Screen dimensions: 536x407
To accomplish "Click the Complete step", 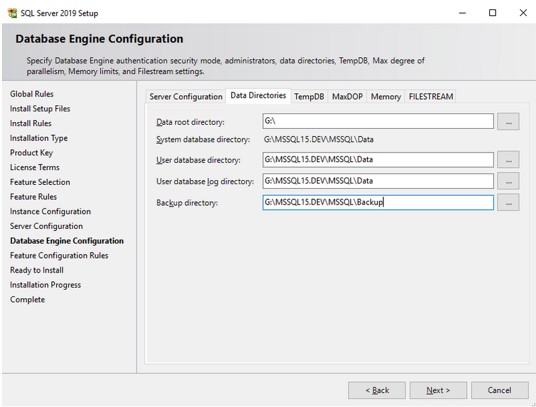I will 27,300.
